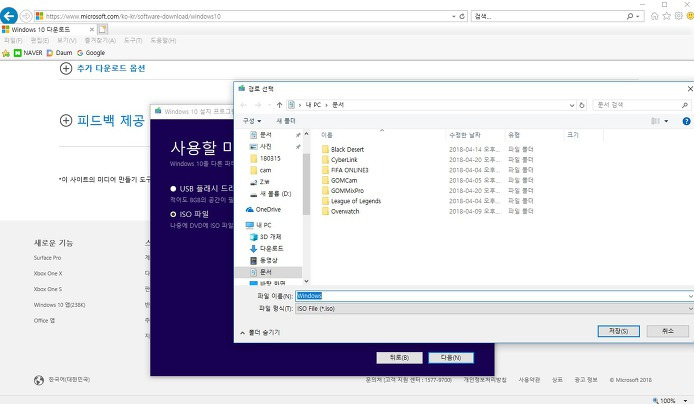The height and width of the screenshot is (404, 694).
Task: Open the view options dropdown arrow
Action: pos(666,121)
